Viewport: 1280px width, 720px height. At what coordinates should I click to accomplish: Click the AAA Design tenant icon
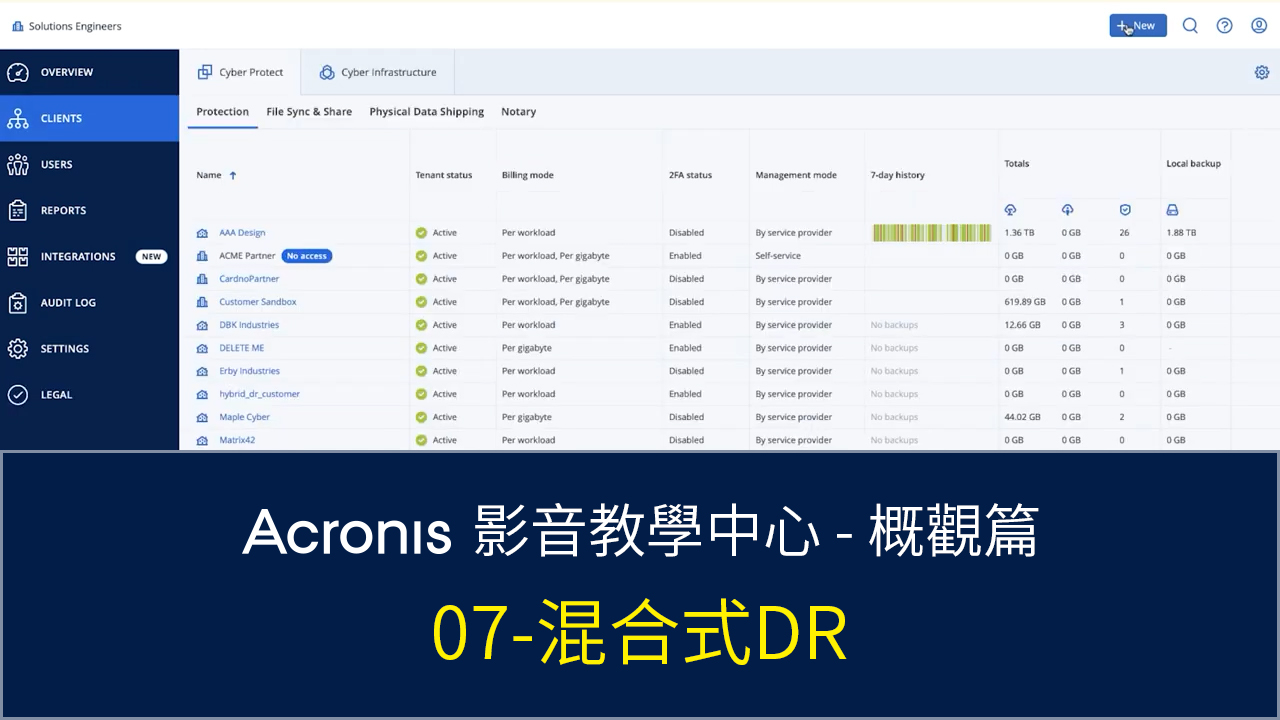click(x=203, y=233)
